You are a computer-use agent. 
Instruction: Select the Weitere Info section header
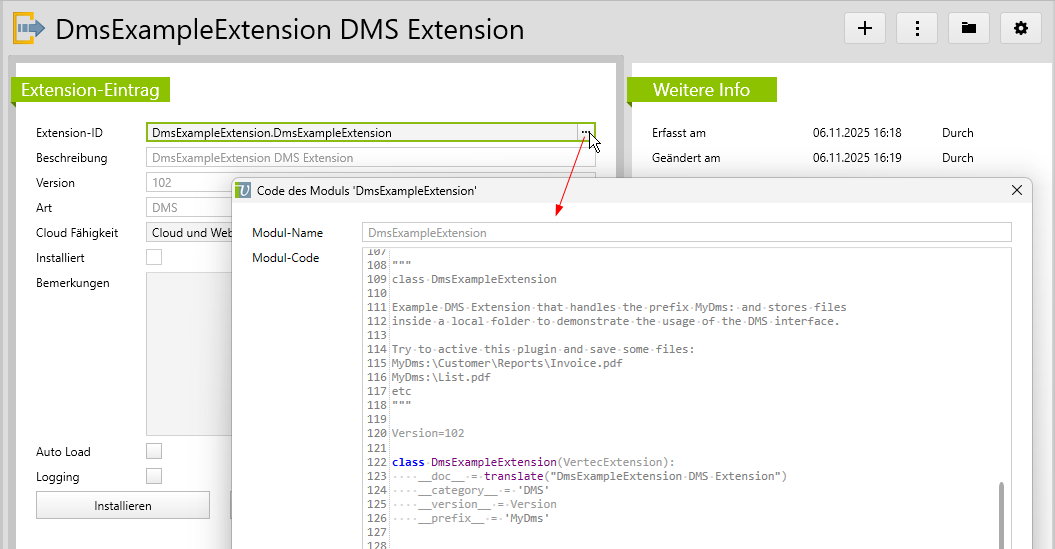pos(701,90)
